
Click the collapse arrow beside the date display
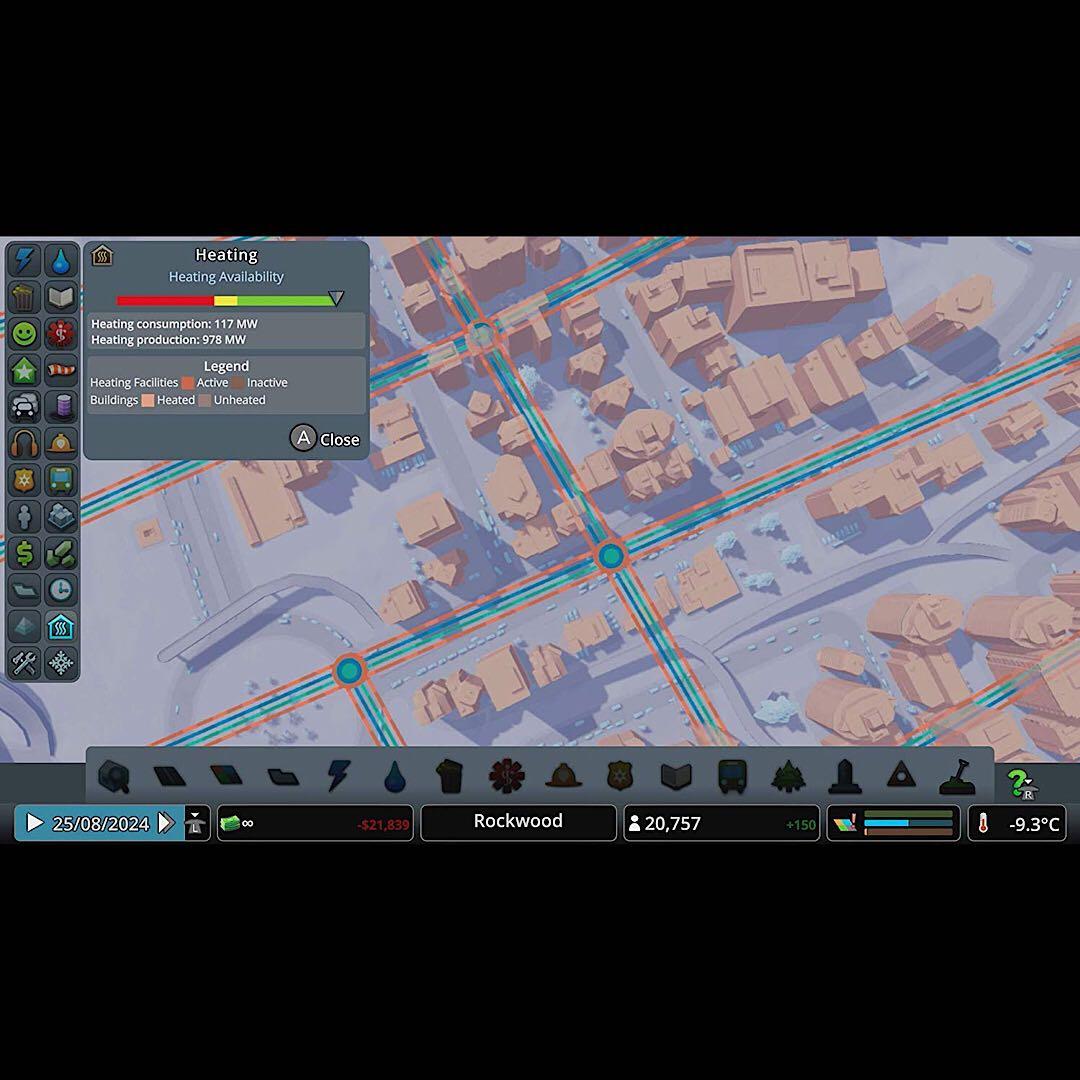point(196,823)
